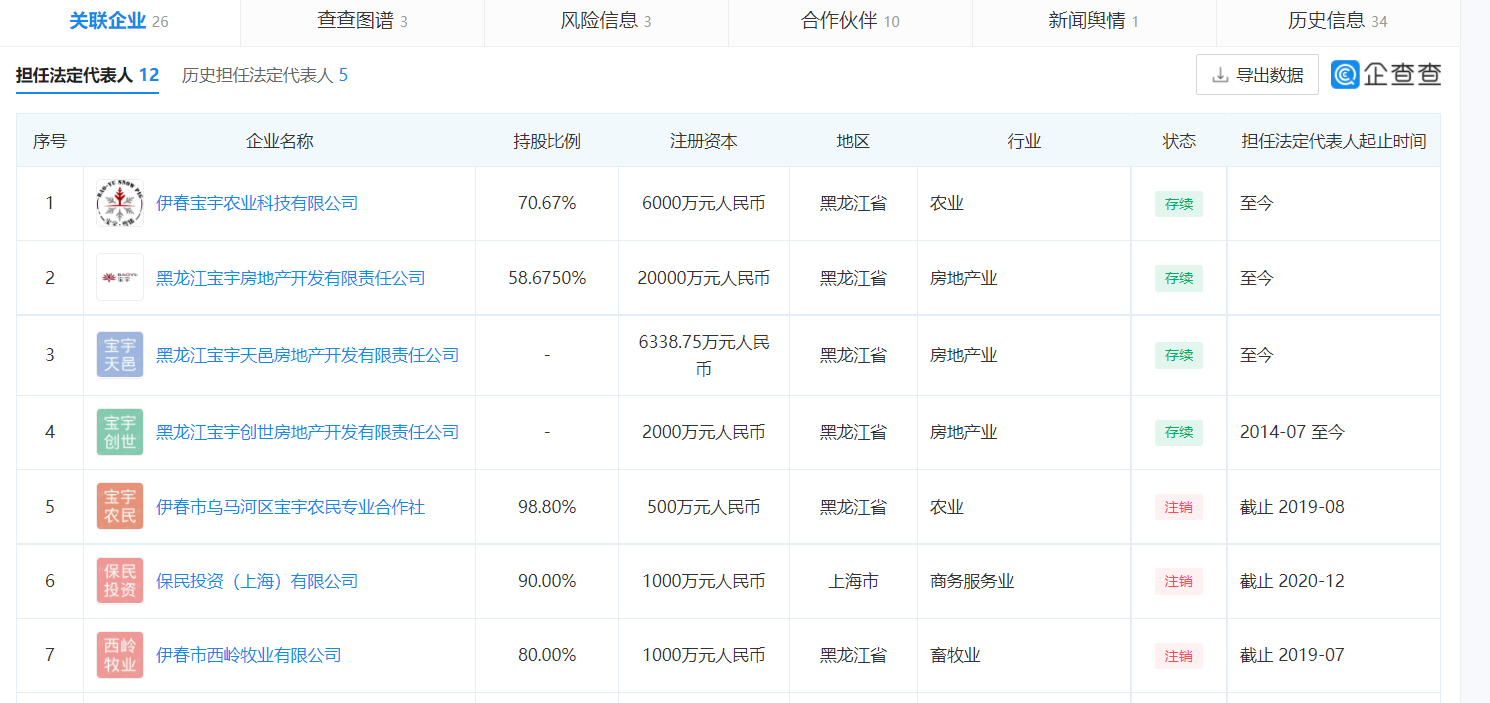
Task: Click the 保民投资 company avatar
Action: [x=120, y=581]
